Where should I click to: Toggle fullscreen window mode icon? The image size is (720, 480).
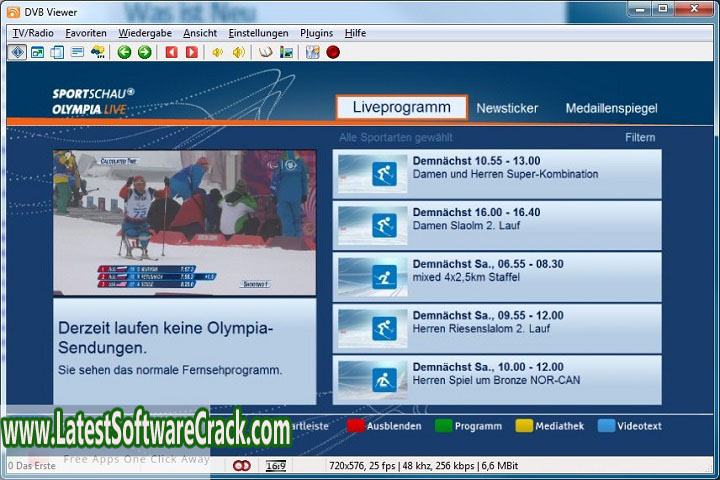38,52
